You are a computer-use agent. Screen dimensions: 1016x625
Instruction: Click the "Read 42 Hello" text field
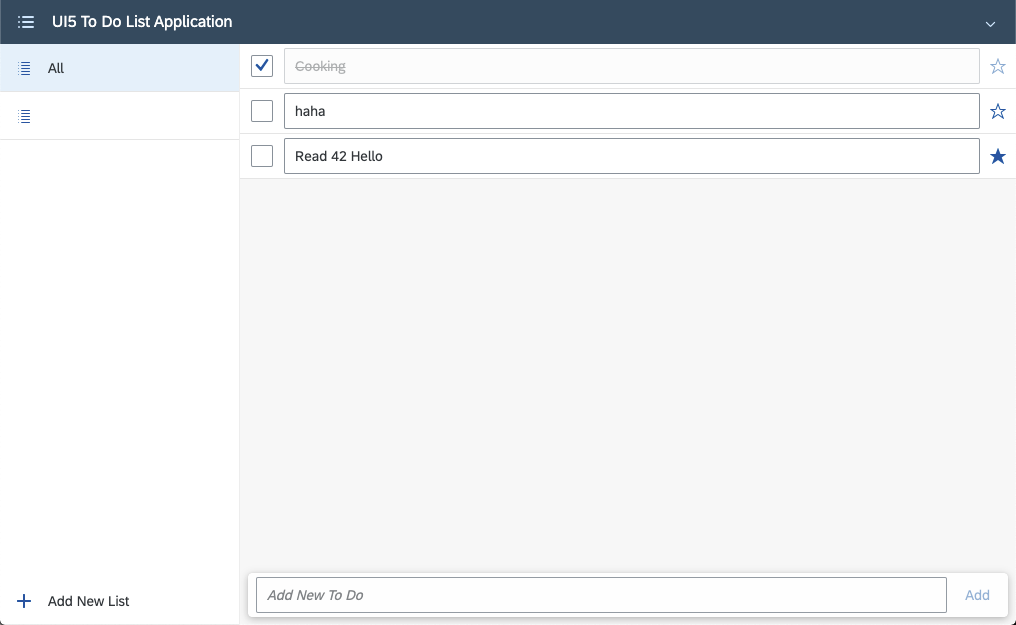tap(632, 156)
